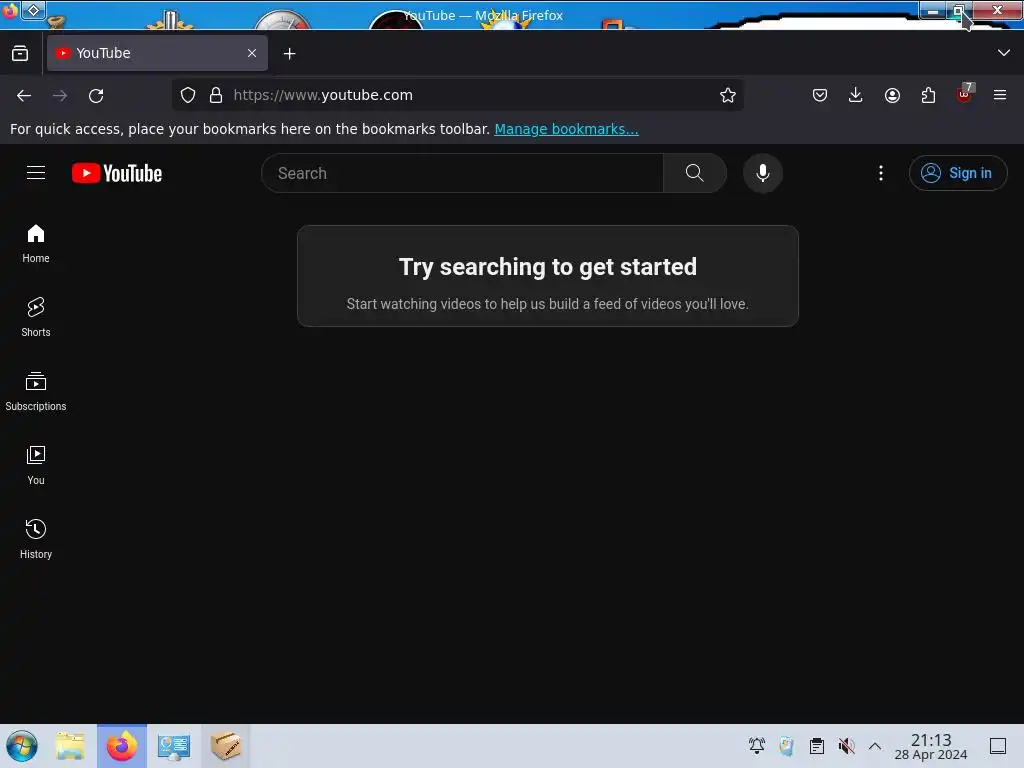Click the show desktop button
1024x768 pixels.
998,746
